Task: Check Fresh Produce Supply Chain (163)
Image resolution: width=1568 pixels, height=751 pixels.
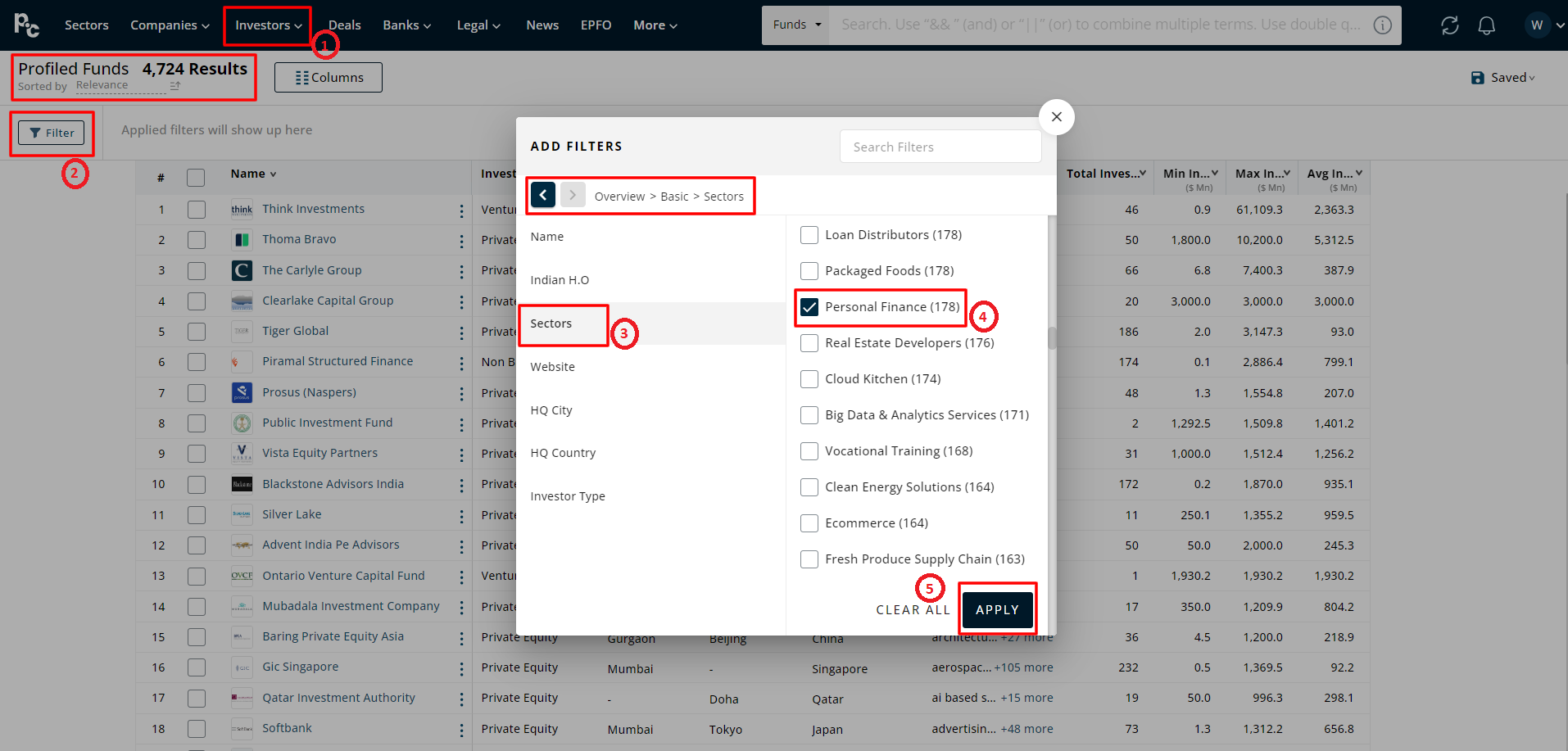Action: [x=809, y=559]
